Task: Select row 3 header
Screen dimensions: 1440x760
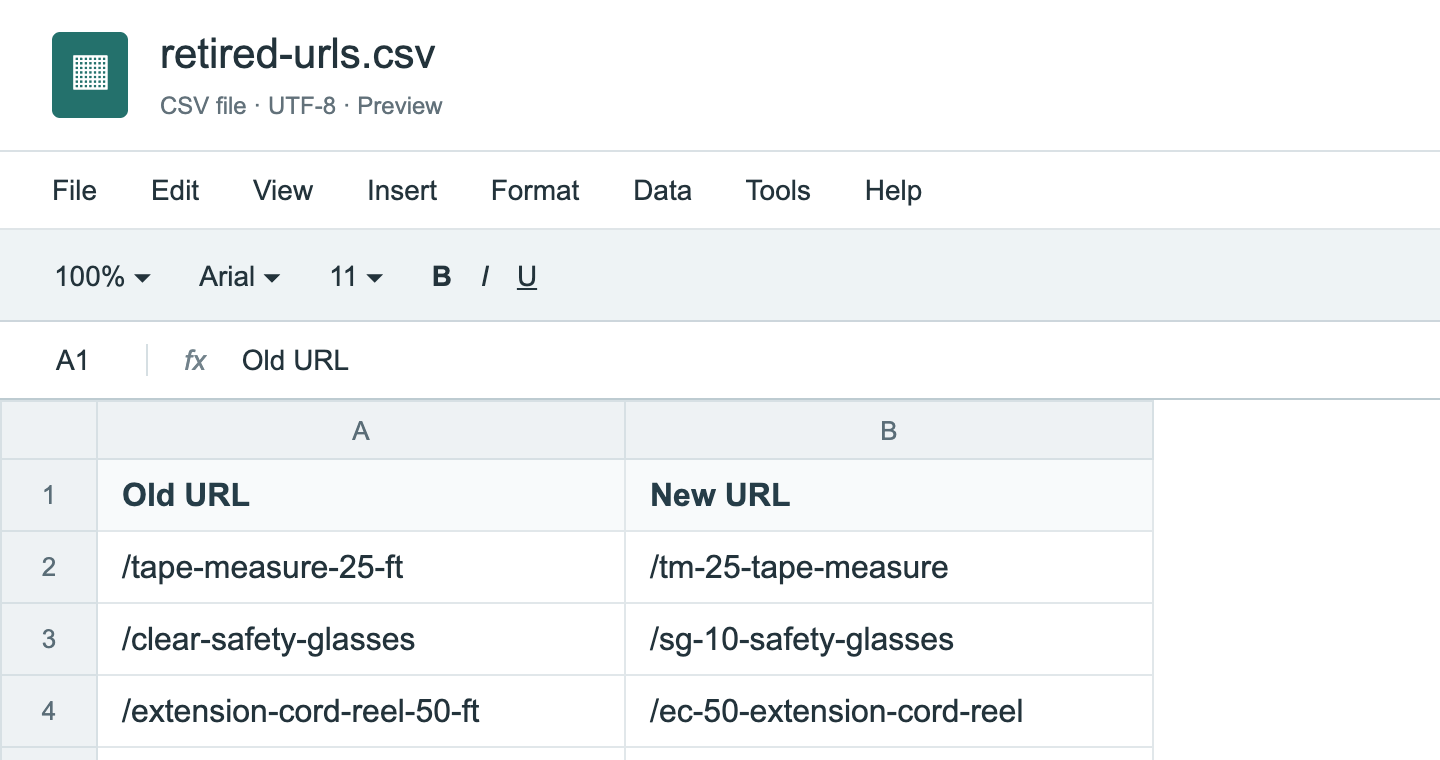Action: click(x=49, y=639)
